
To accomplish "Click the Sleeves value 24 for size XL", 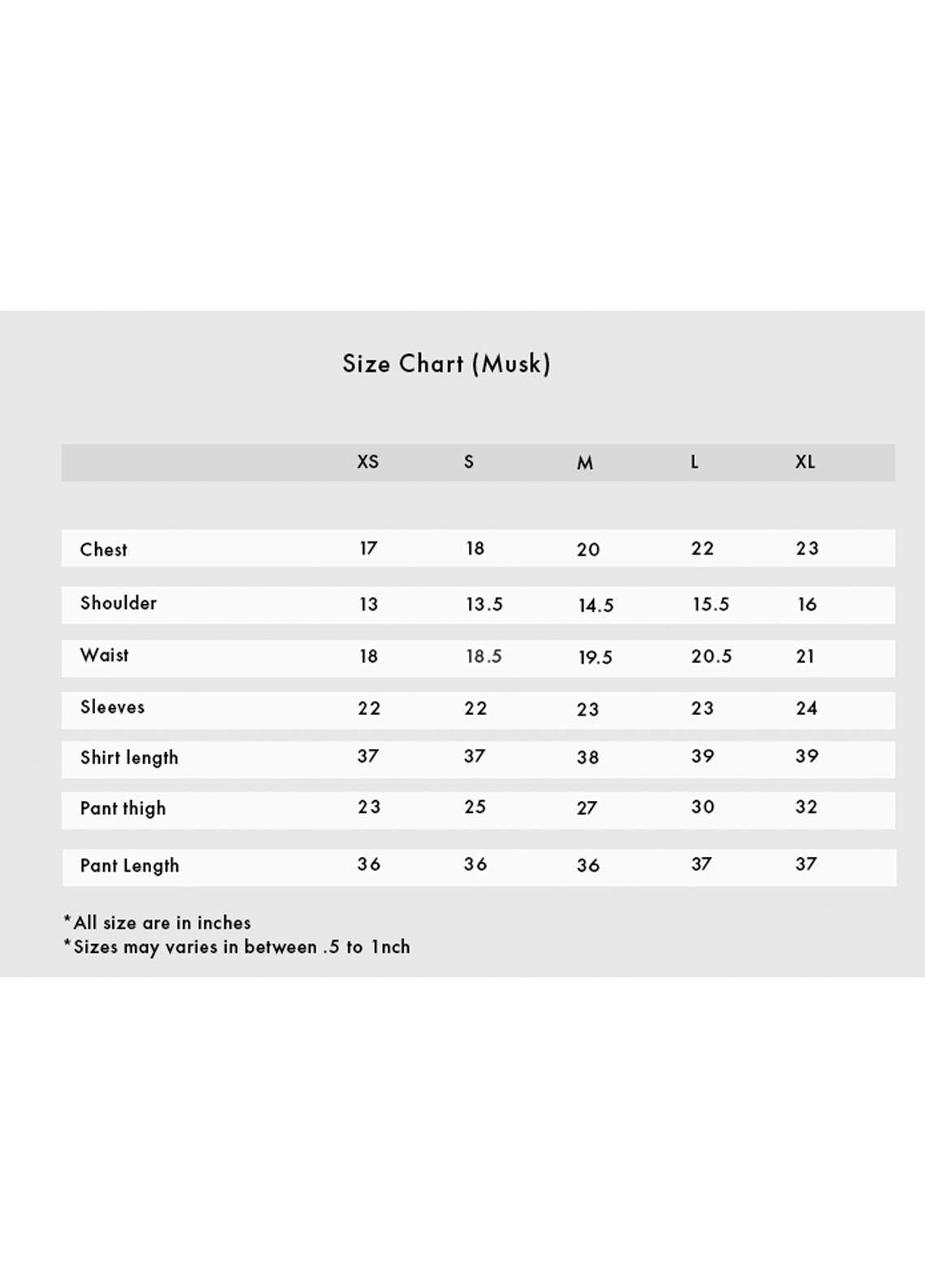I will coord(806,708).
